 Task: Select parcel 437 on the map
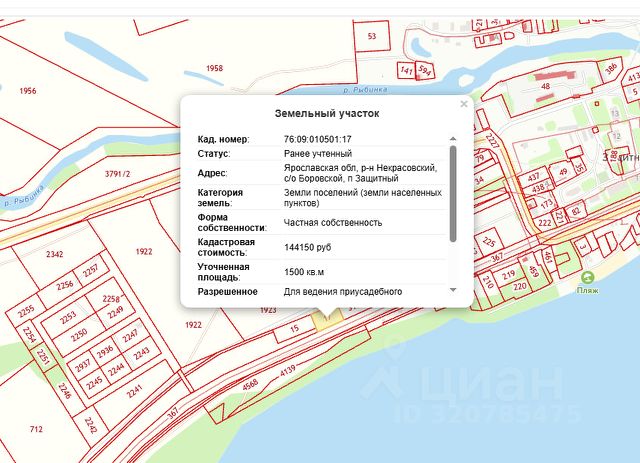(x=533, y=177)
